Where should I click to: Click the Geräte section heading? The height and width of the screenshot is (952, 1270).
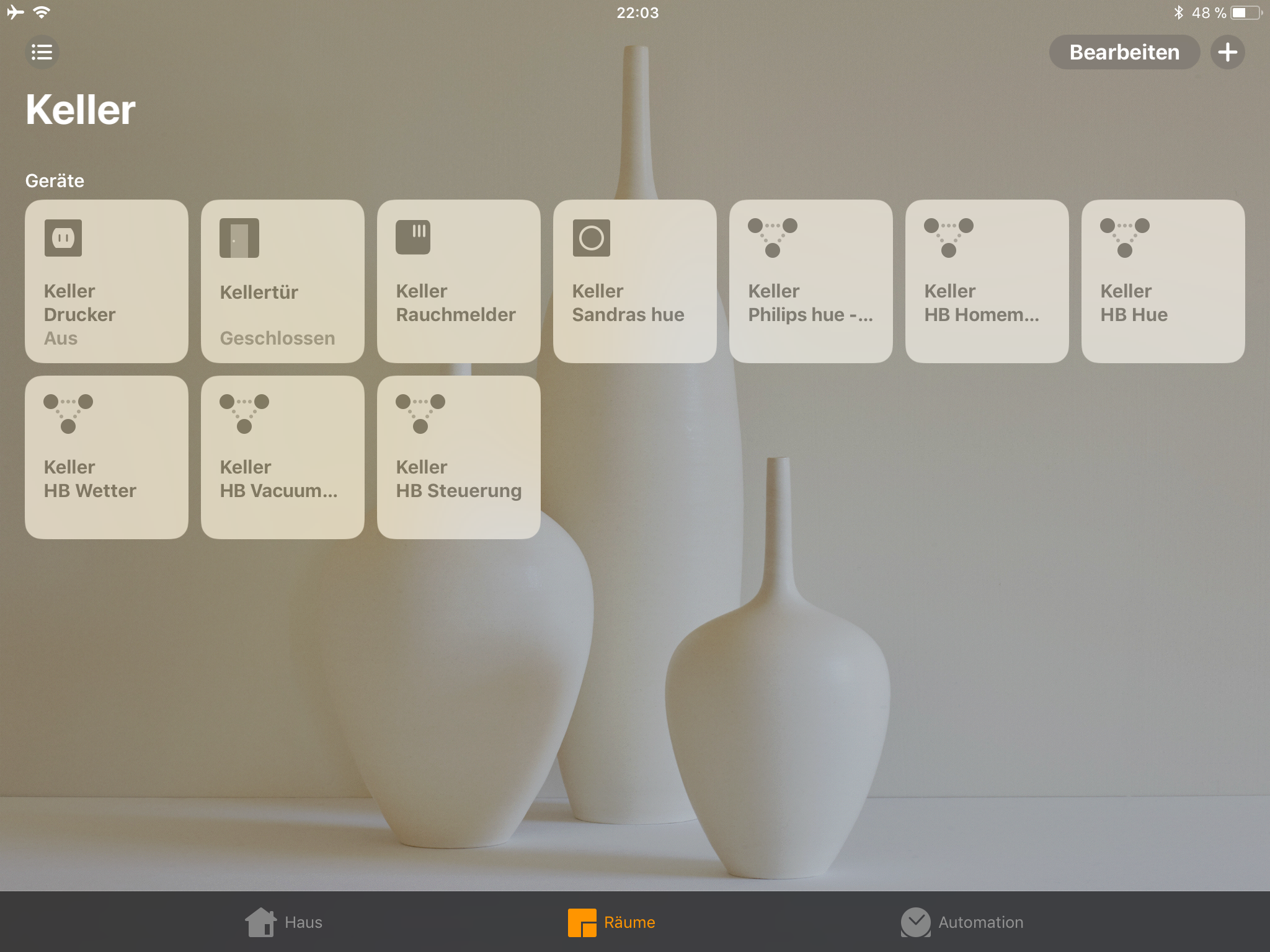[x=55, y=180]
